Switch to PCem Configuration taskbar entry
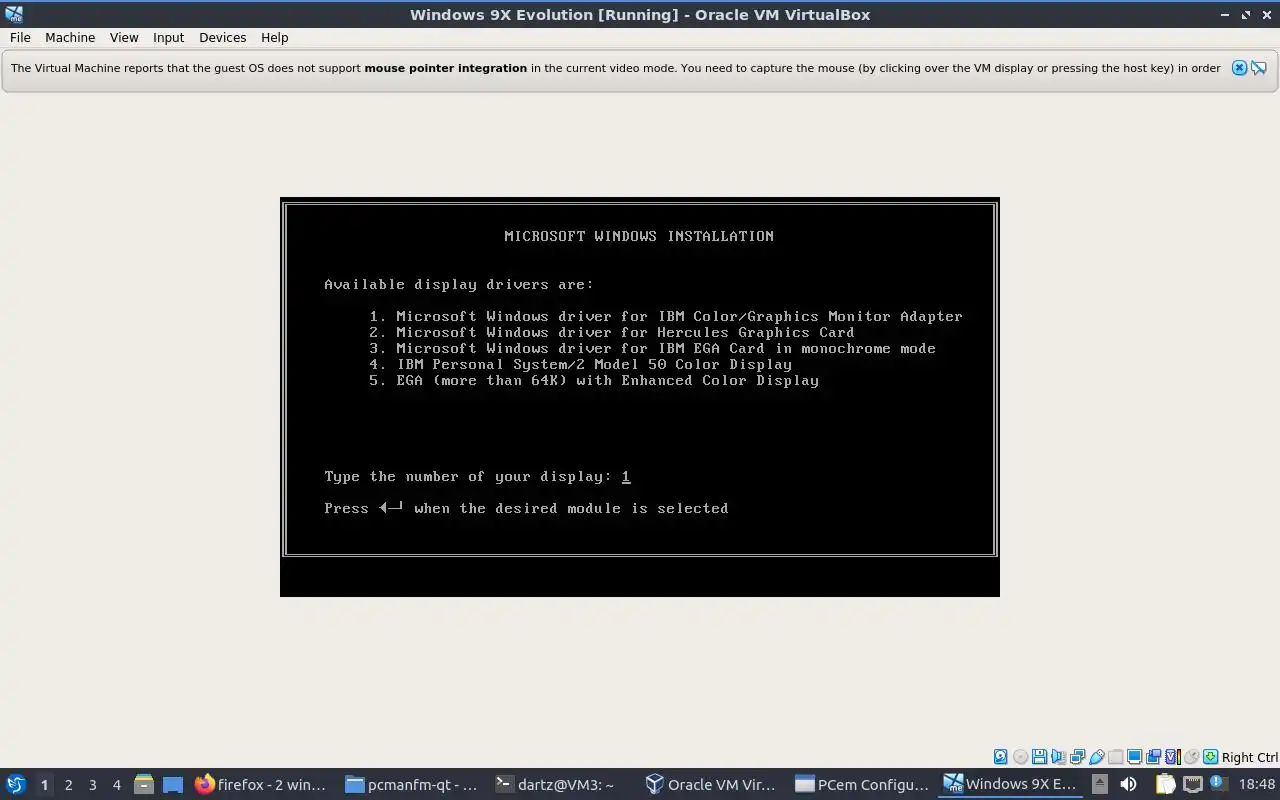 click(862, 784)
